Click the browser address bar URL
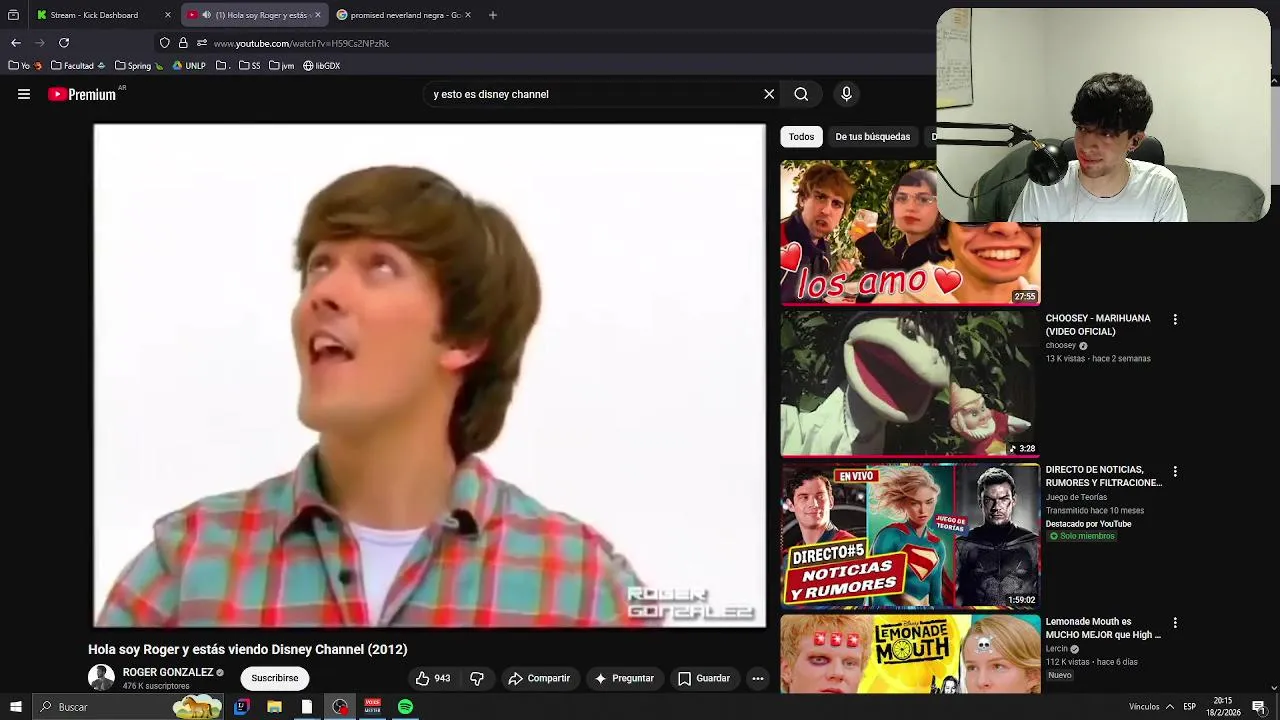The image size is (1280, 720). click(x=301, y=43)
